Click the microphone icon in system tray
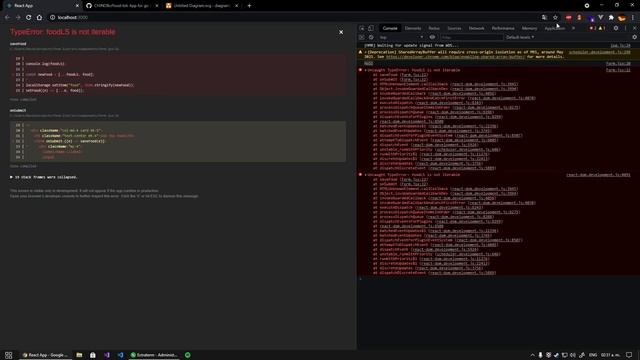The width and height of the screenshot is (640, 360). click(x=540, y=355)
